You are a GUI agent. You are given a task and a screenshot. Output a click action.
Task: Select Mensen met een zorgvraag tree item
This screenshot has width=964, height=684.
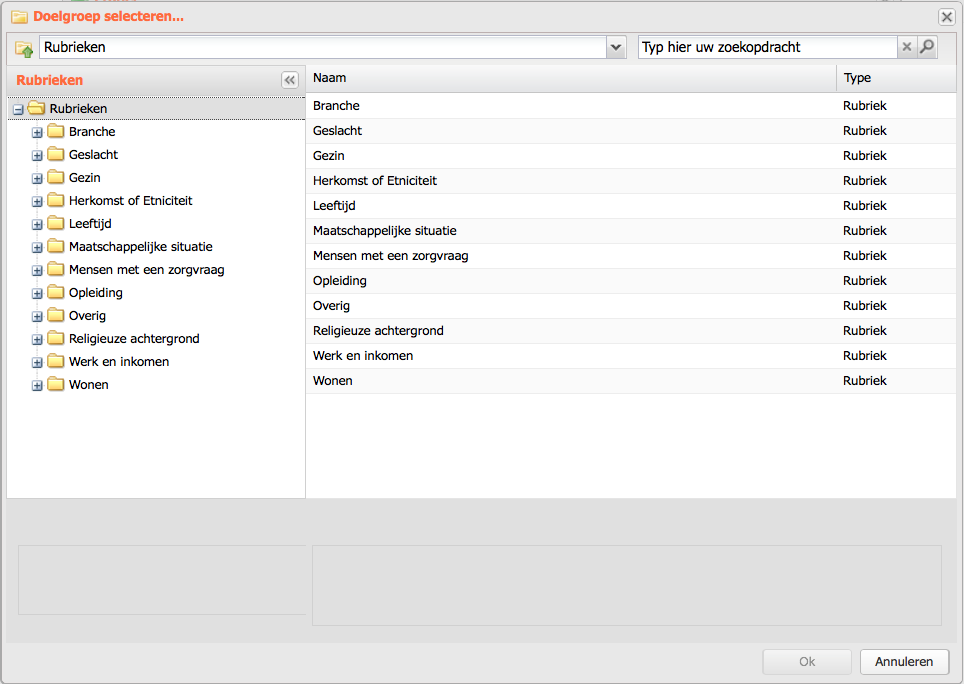pos(146,270)
